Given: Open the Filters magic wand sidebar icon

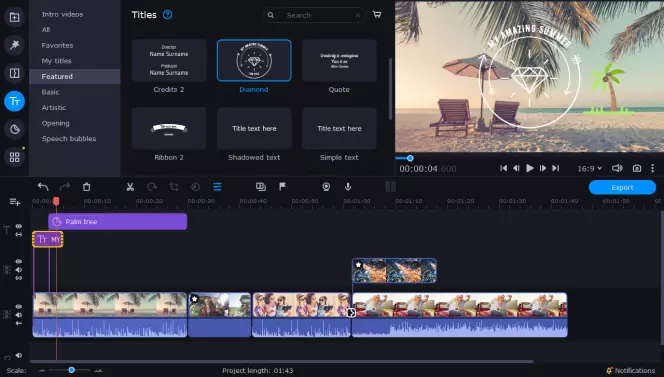Looking at the screenshot, I should point(14,45).
